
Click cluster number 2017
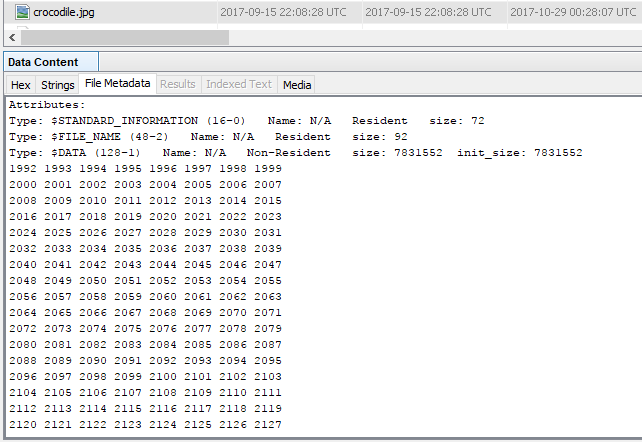[x=58, y=216]
